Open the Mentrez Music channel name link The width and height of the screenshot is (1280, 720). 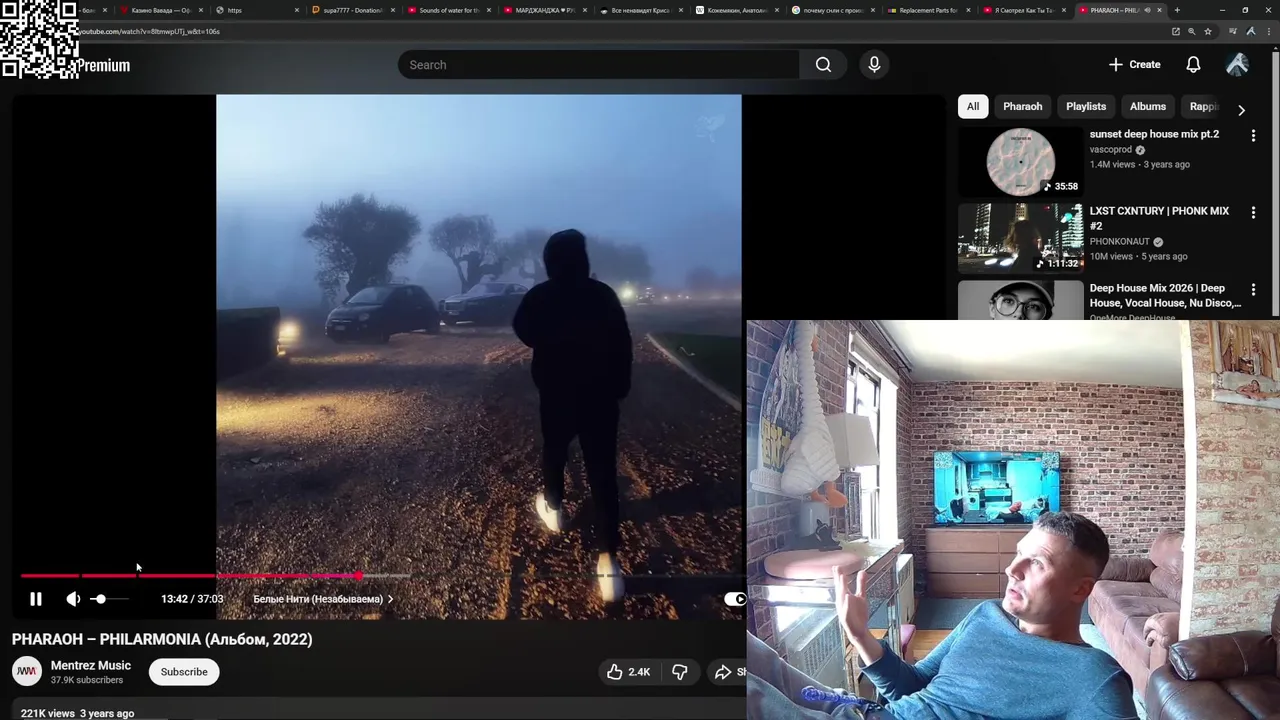(x=91, y=665)
